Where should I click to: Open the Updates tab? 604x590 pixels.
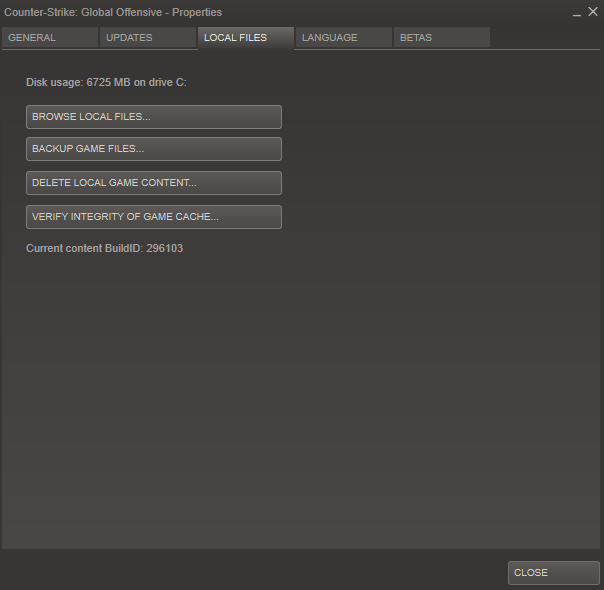pos(148,37)
